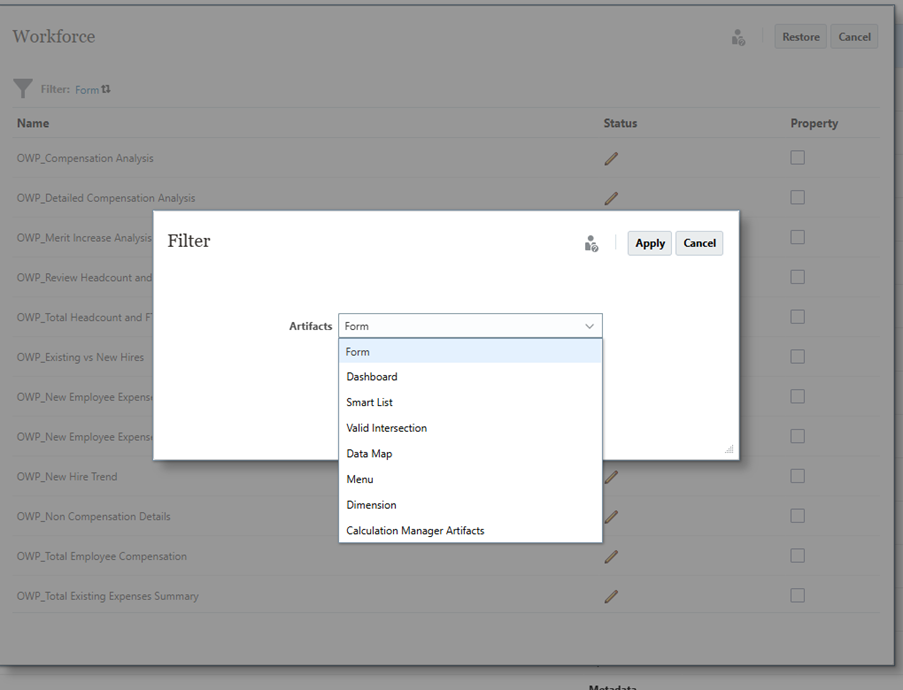Click pencil icon for OWP_Total Existing Expenses Summary
This screenshot has width=903, height=690.
pyautogui.click(x=611, y=596)
